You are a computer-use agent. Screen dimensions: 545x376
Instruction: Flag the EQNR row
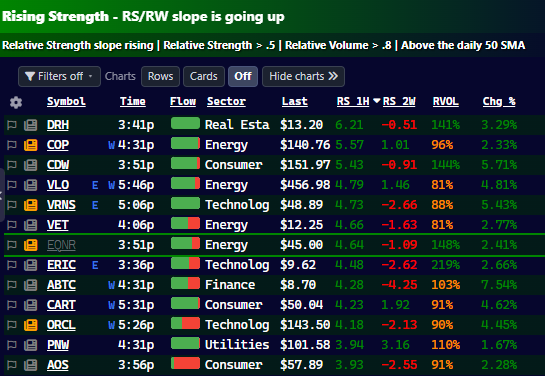coord(12,245)
